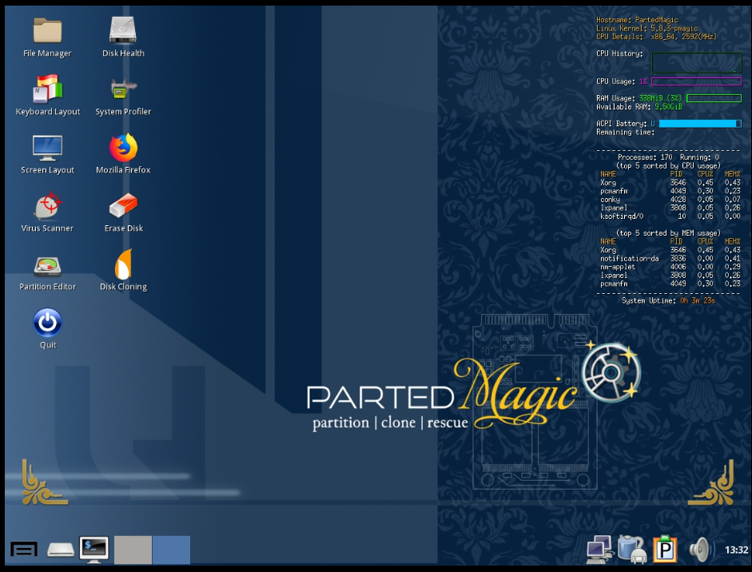Open the terminal from the taskbar
The image size is (752, 572).
pos(94,549)
